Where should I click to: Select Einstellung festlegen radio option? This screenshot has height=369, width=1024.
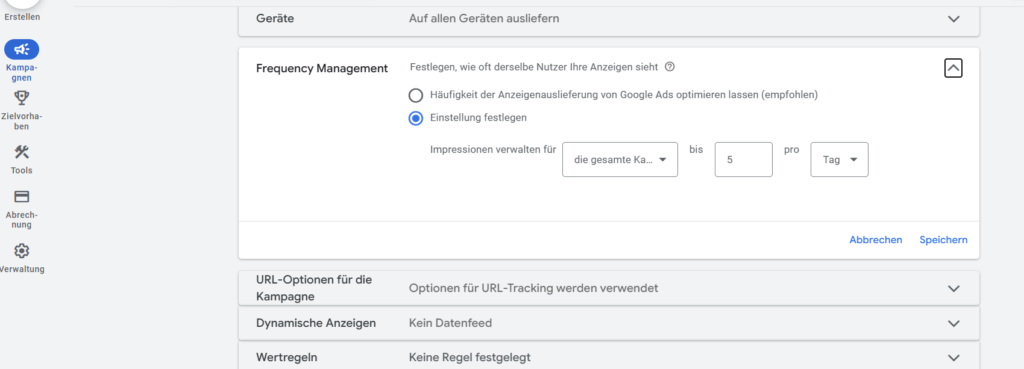click(416, 118)
